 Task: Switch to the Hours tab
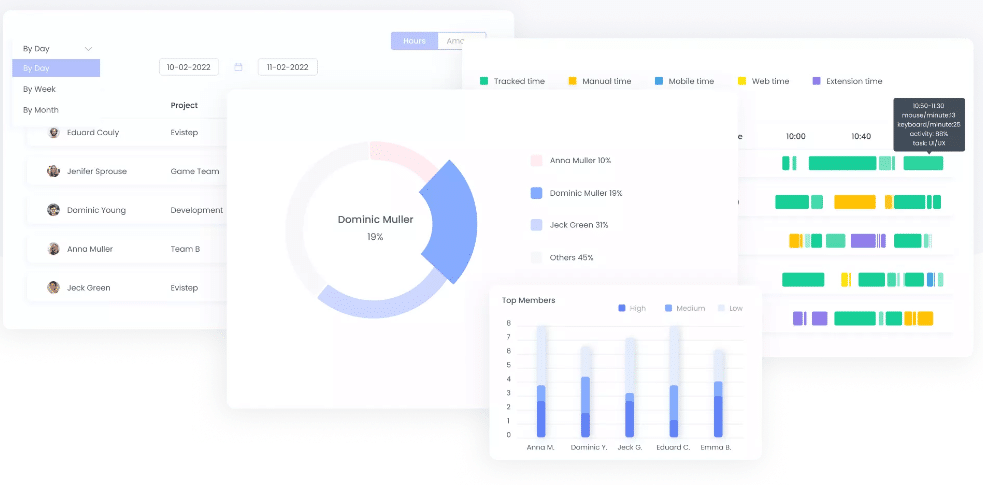414,41
